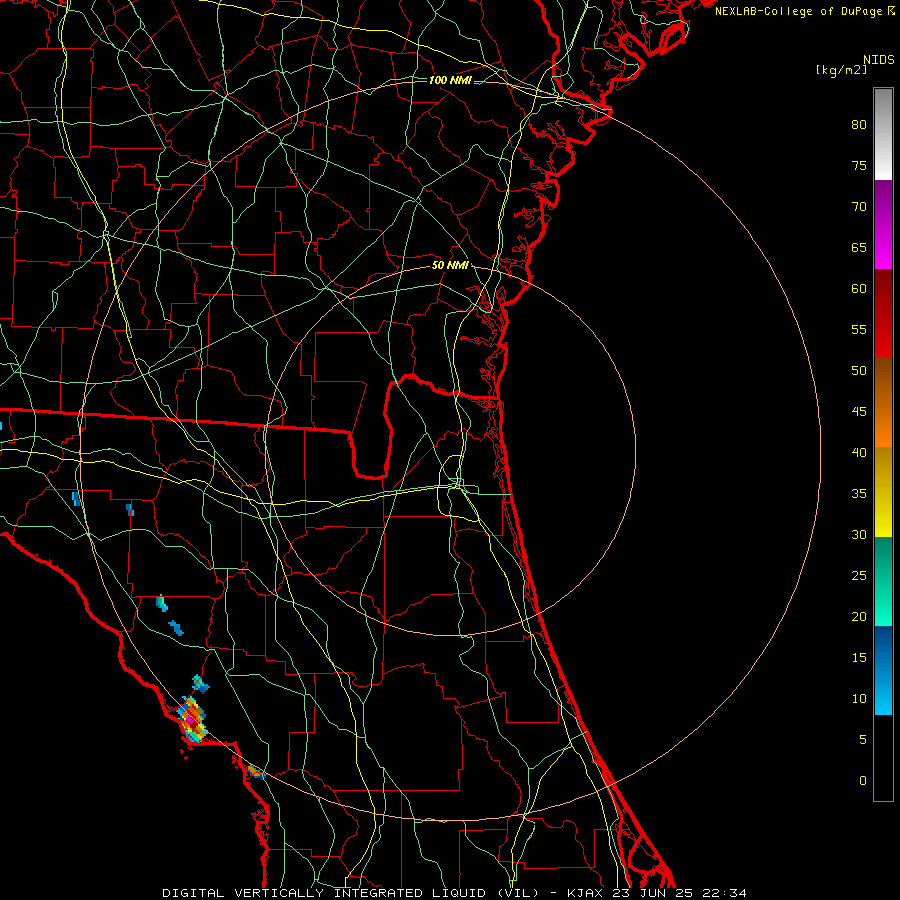Image resolution: width=900 pixels, height=900 pixels.
Task: Click the 40 value on the color scale
Action: (859, 453)
